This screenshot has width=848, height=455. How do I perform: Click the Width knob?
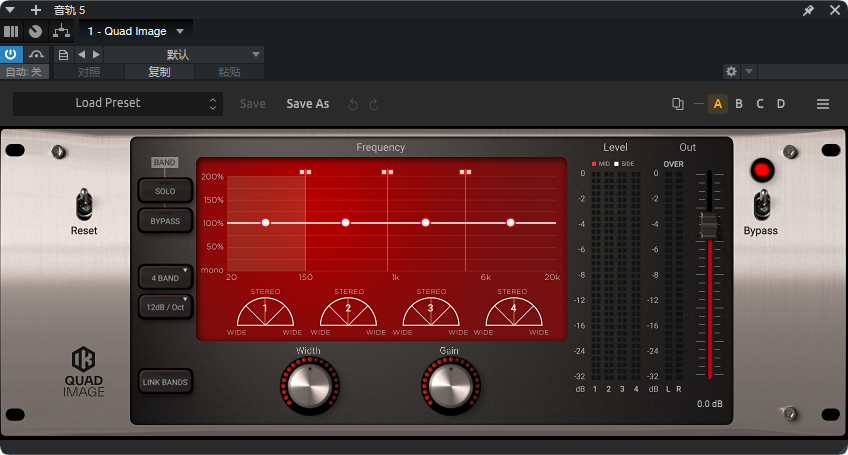click(309, 385)
